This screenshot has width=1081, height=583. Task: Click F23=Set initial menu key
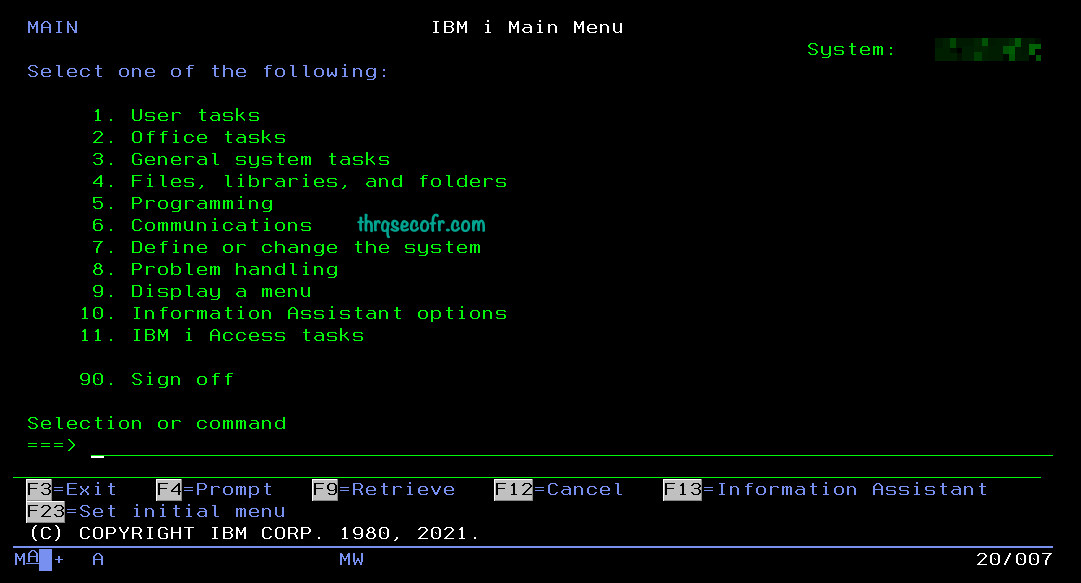coord(156,511)
